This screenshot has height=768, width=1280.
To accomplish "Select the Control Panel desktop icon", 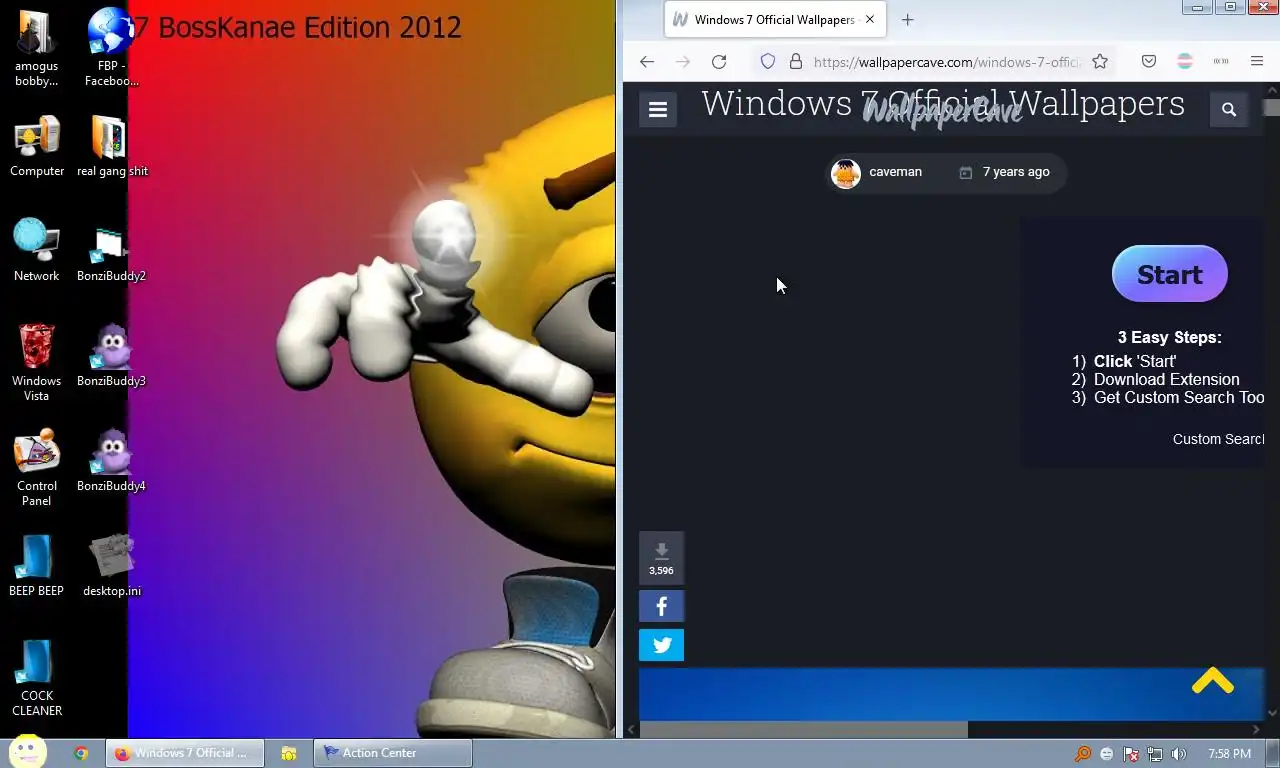I will (x=36, y=468).
